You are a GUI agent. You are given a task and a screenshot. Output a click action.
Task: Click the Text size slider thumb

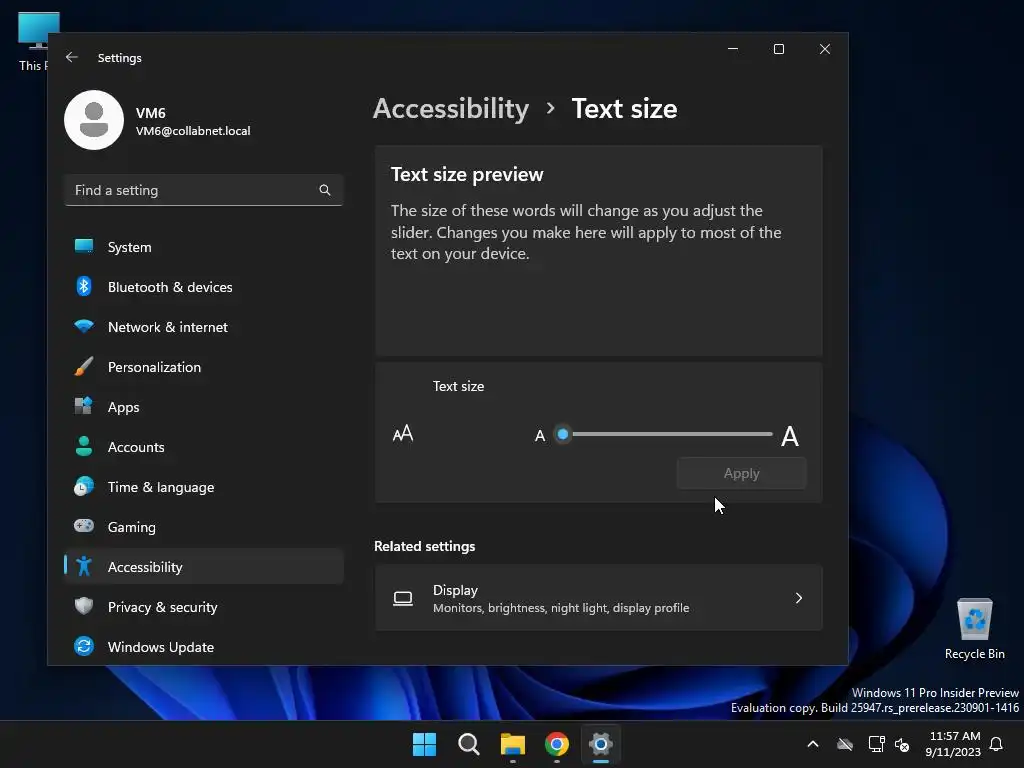pos(562,434)
